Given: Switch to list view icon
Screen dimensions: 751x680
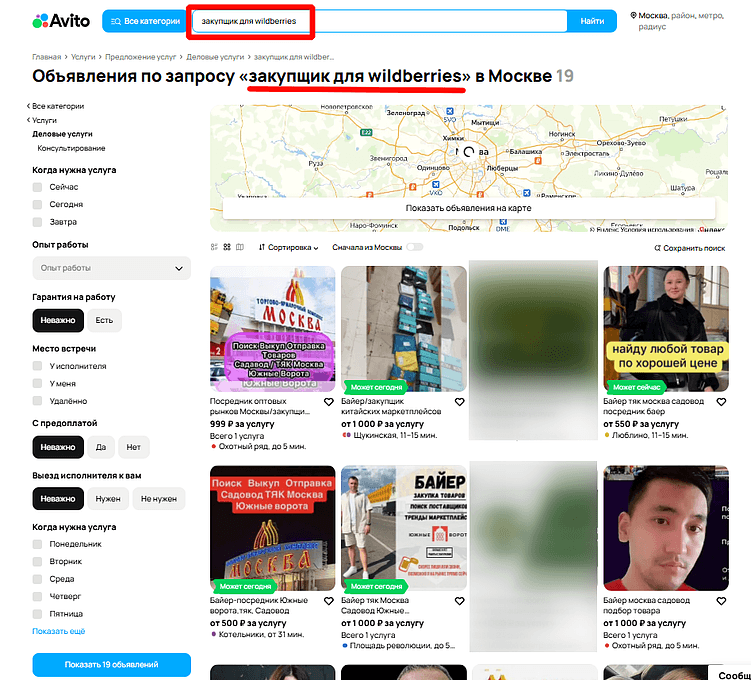Looking at the screenshot, I should click(214, 247).
